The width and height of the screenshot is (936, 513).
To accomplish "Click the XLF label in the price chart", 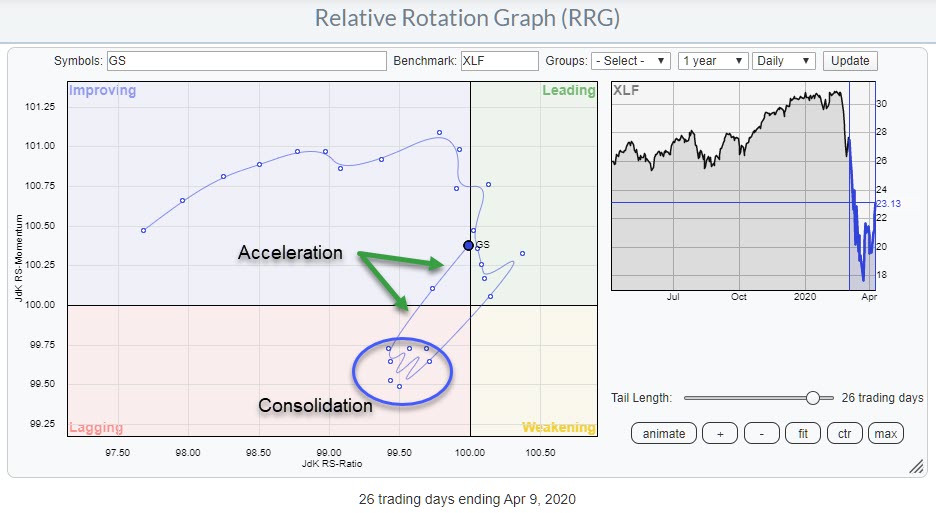I will (626, 91).
